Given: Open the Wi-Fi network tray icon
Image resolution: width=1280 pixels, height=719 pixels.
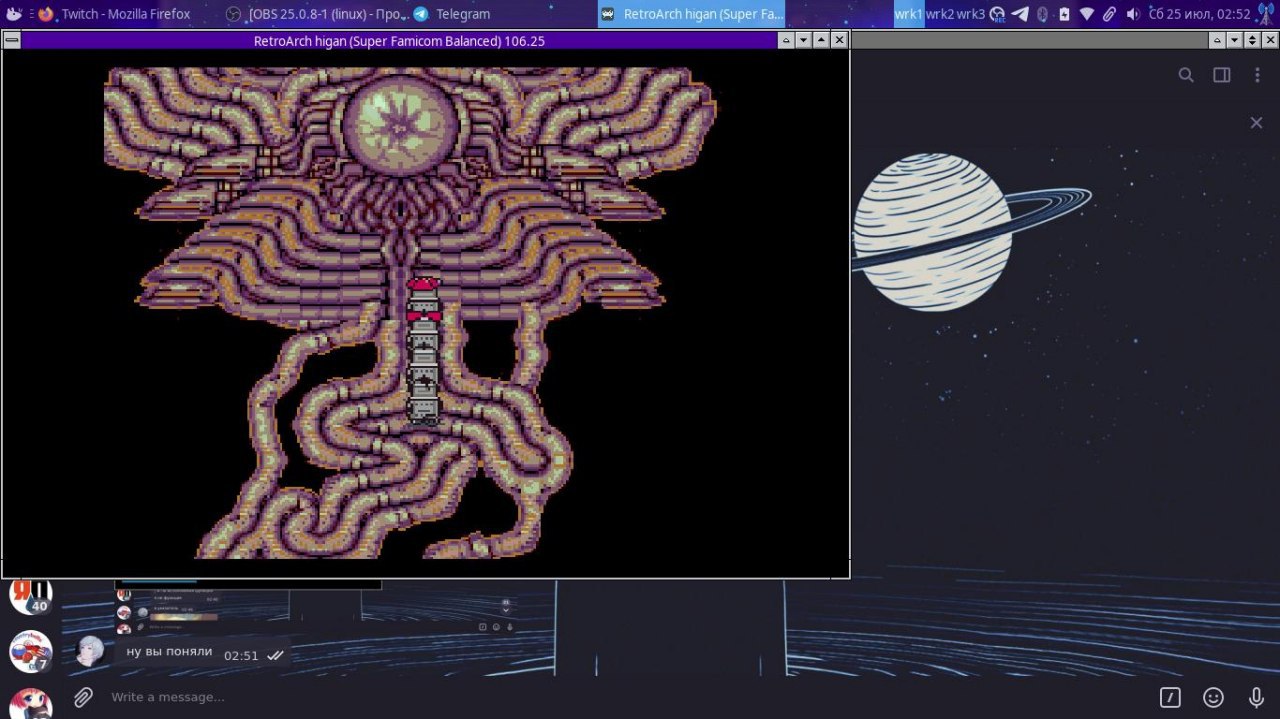Looking at the screenshot, I should pos(1087,14).
